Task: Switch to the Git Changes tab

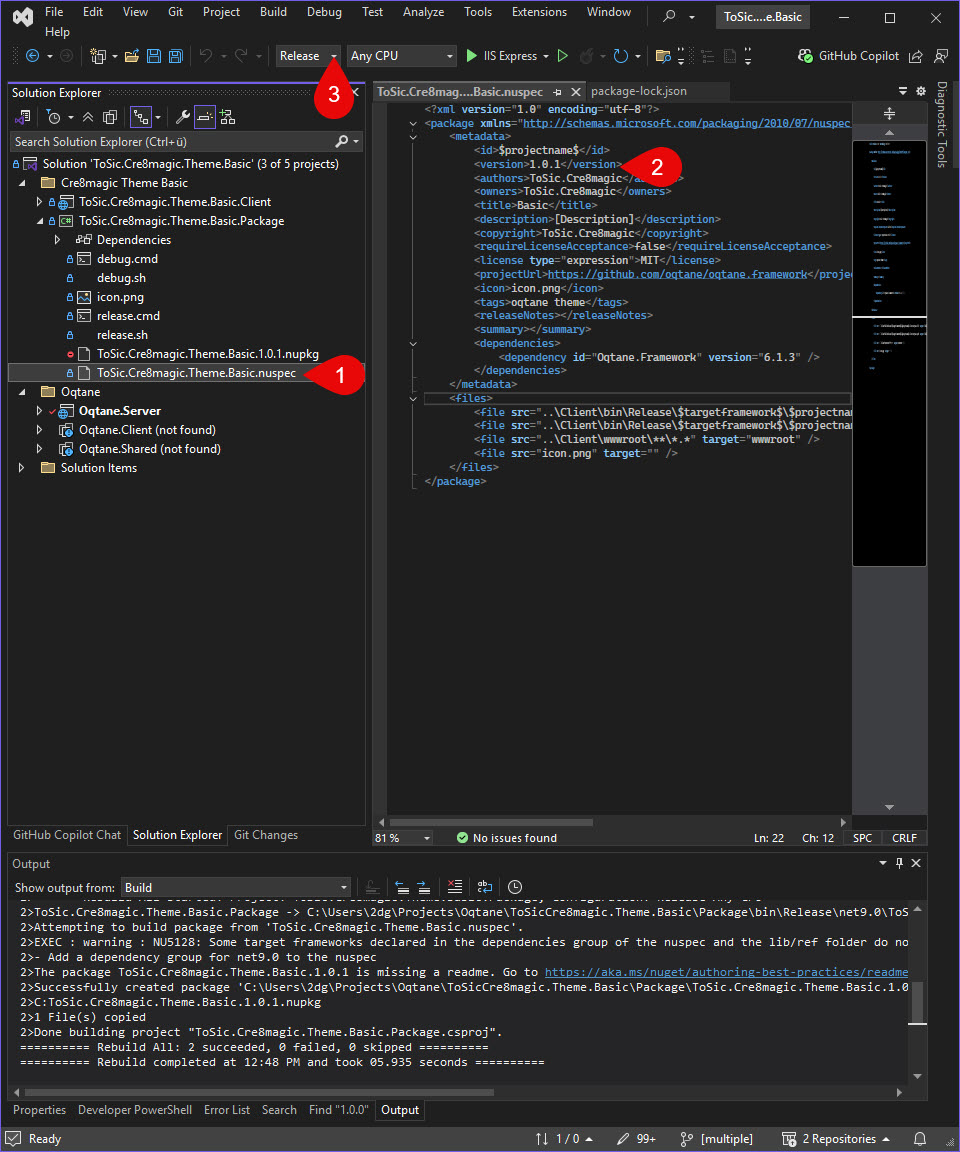Action: click(x=266, y=835)
